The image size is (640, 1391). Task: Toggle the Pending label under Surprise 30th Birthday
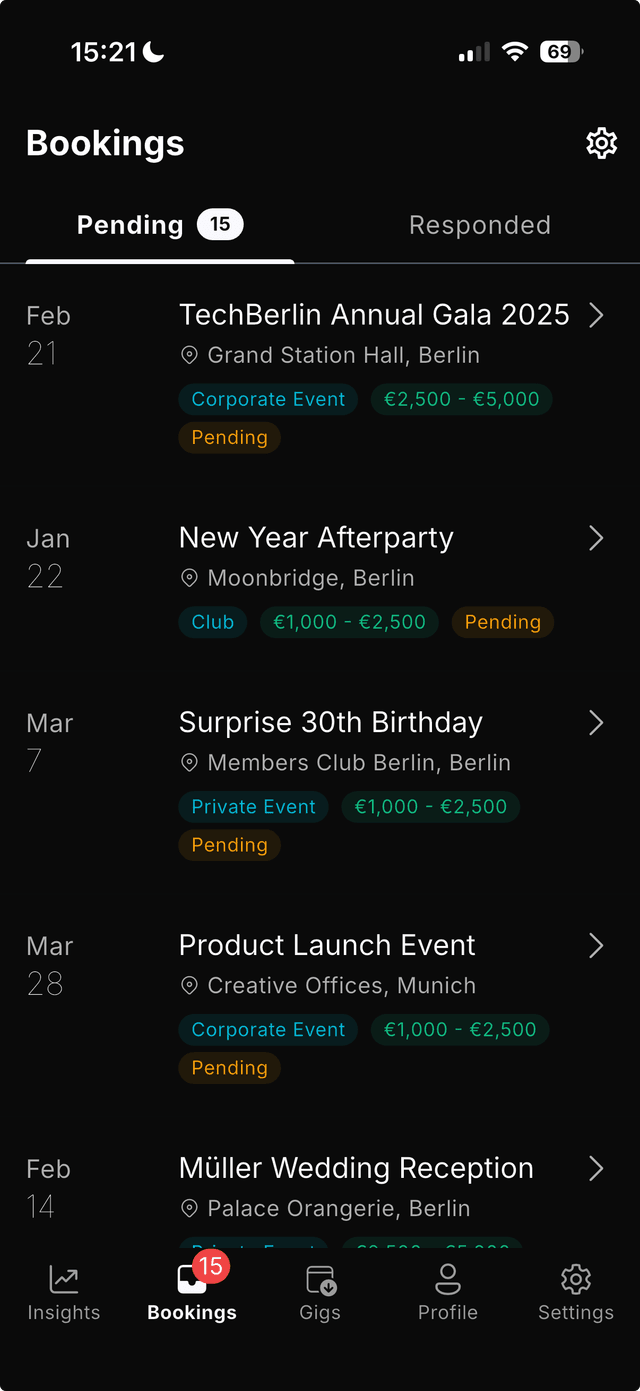tap(229, 845)
